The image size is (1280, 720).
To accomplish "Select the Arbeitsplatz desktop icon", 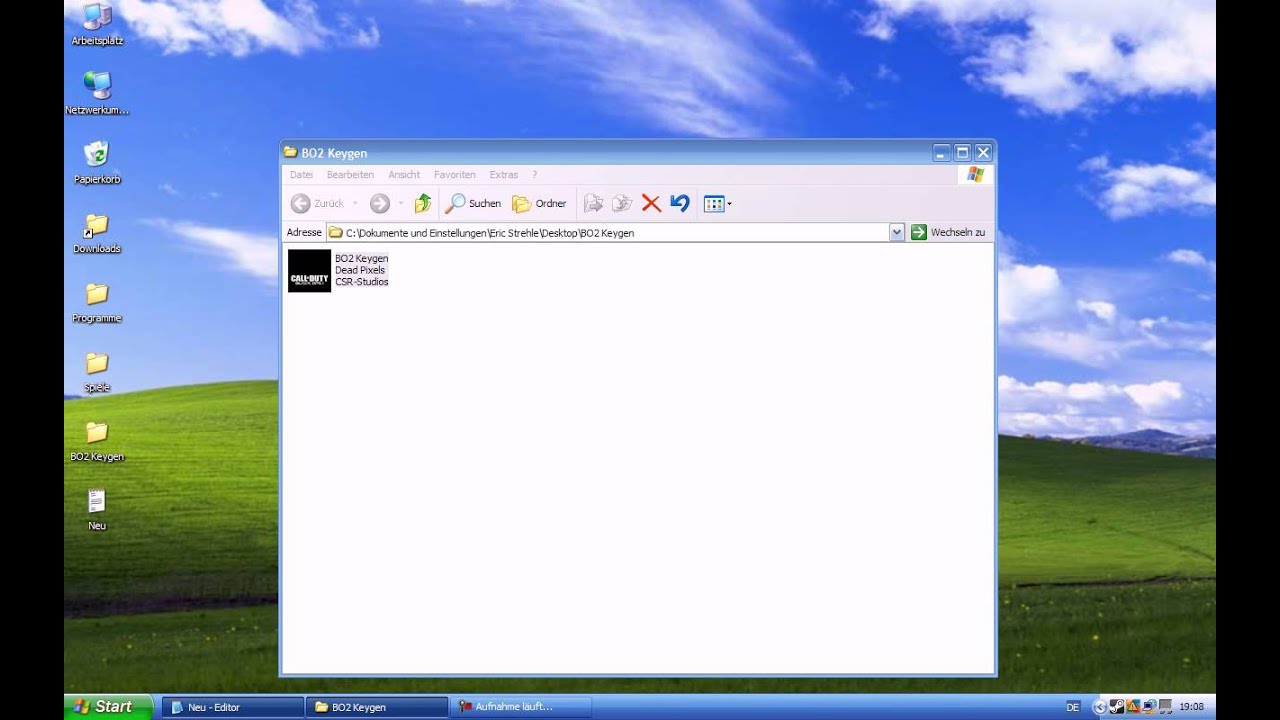I will click(97, 24).
